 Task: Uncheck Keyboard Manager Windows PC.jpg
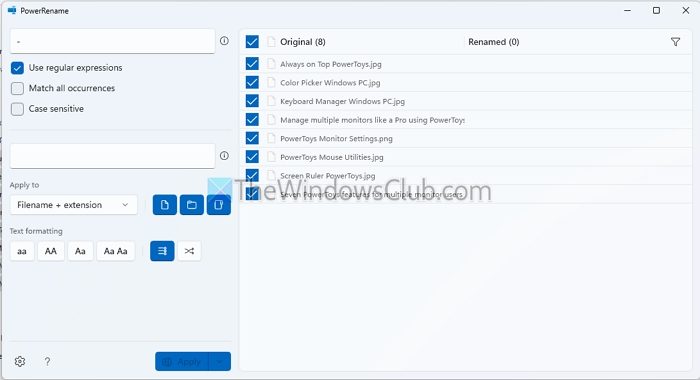click(x=252, y=101)
